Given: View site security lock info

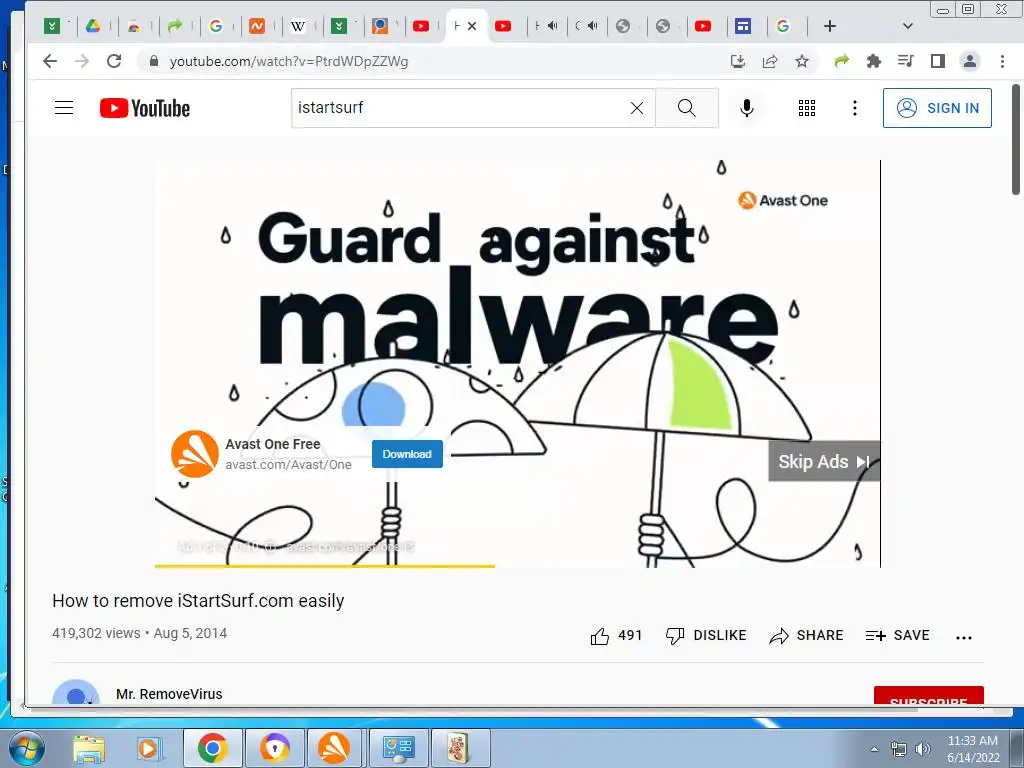Looking at the screenshot, I should click(x=154, y=61).
